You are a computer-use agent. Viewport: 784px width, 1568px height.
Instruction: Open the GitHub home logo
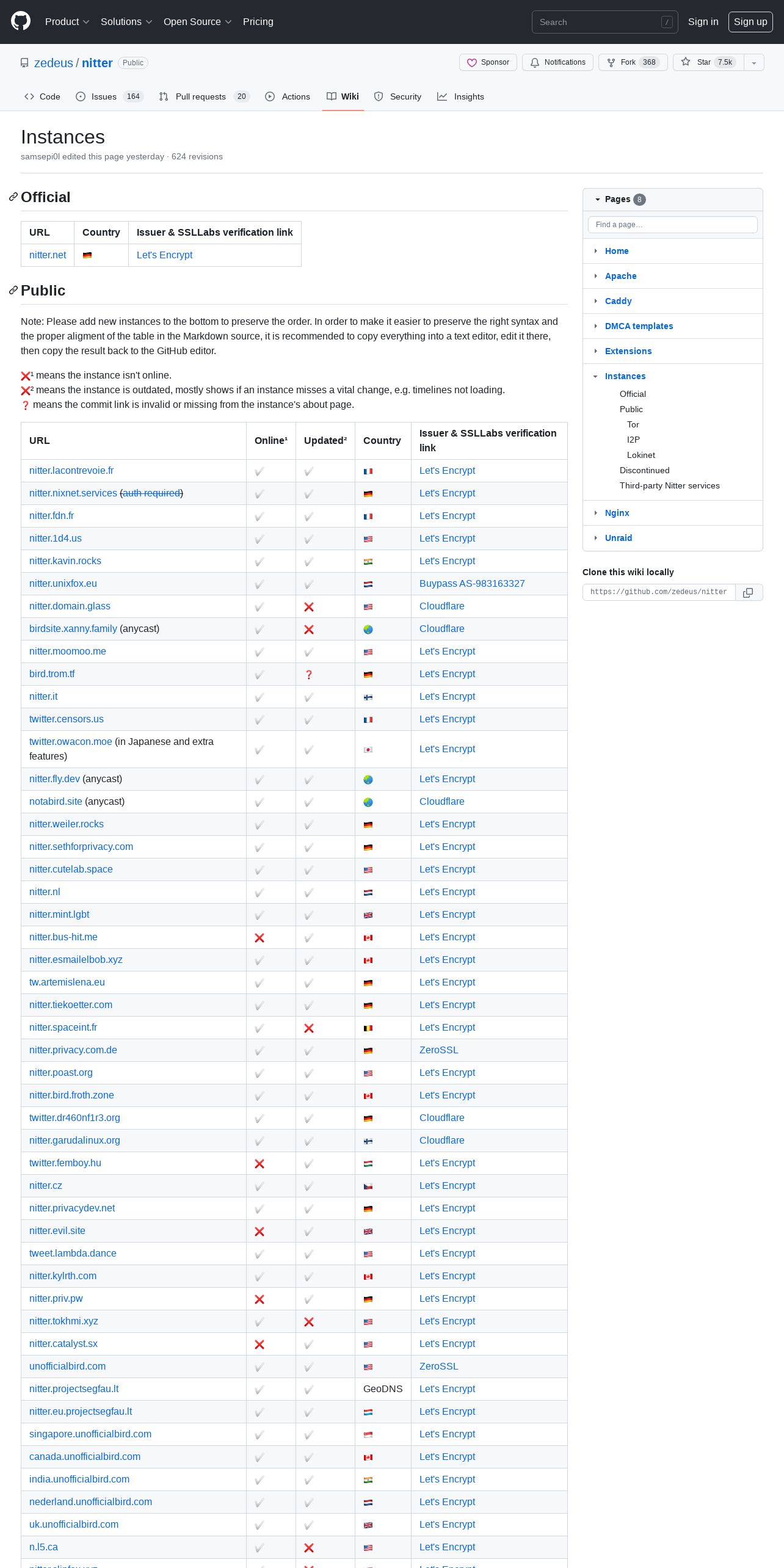coord(21,21)
